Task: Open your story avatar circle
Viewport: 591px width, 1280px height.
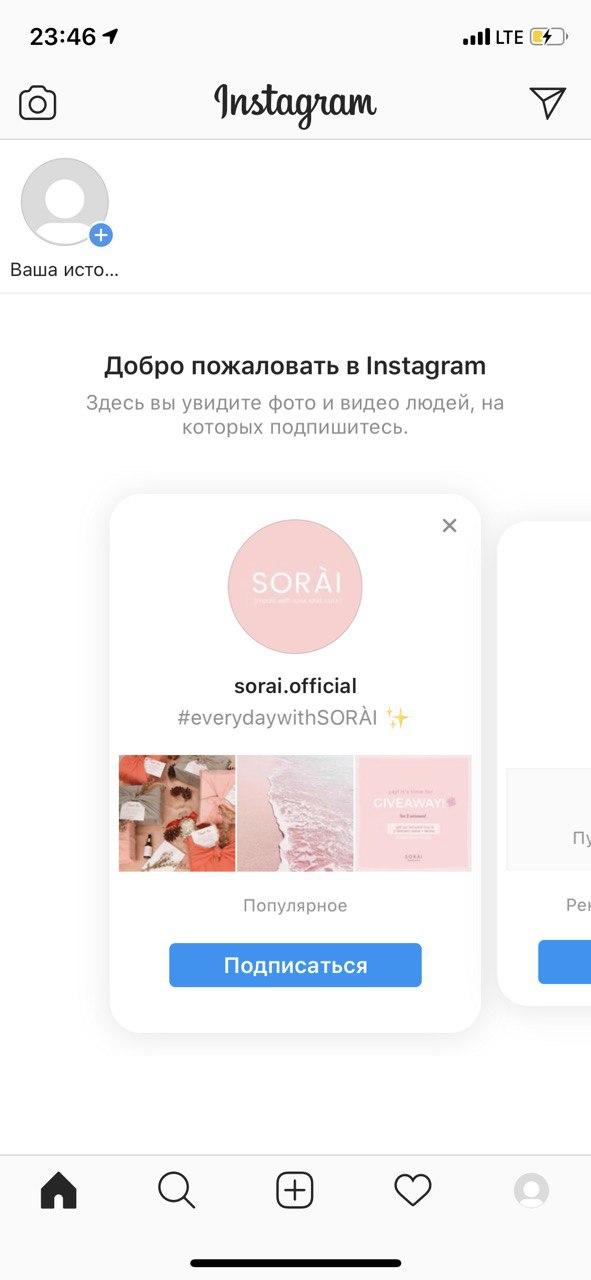Action: [65, 202]
